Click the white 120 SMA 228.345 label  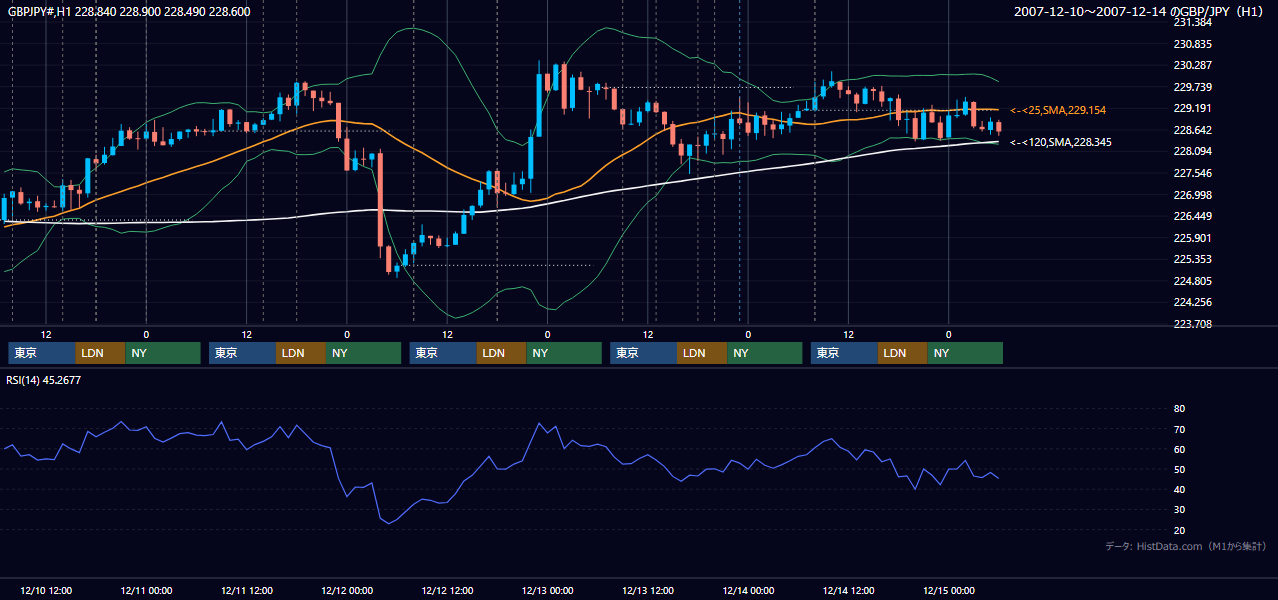pyautogui.click(x=1061, y=143)
